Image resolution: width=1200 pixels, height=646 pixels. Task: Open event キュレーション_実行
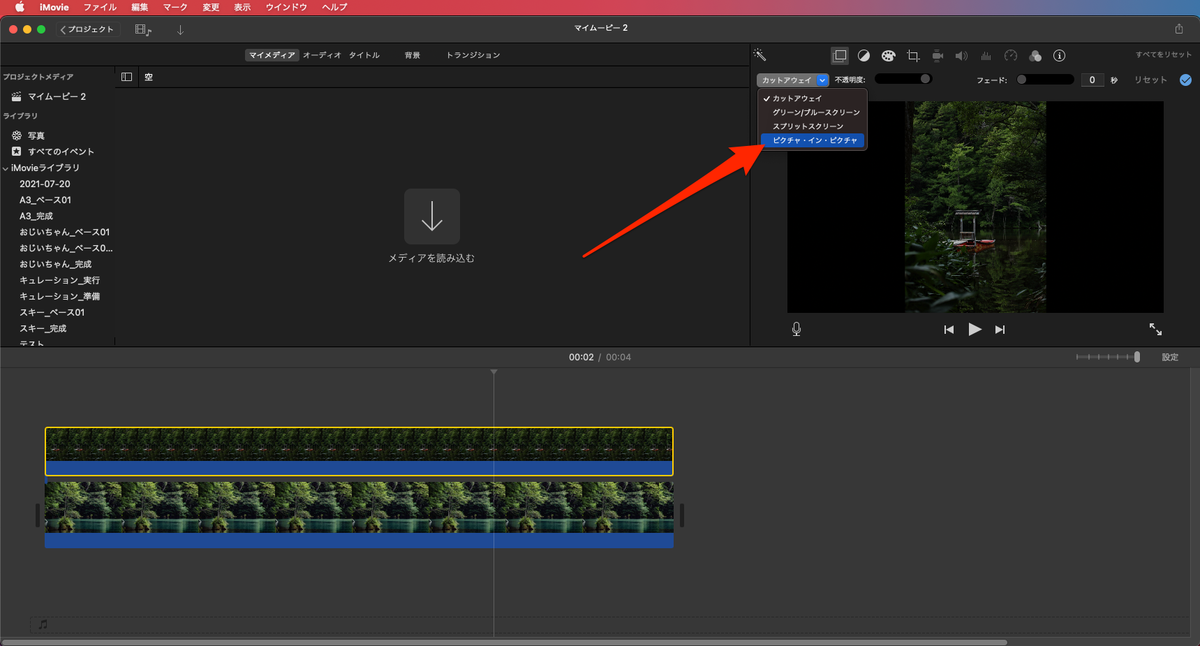pos(59,280)
